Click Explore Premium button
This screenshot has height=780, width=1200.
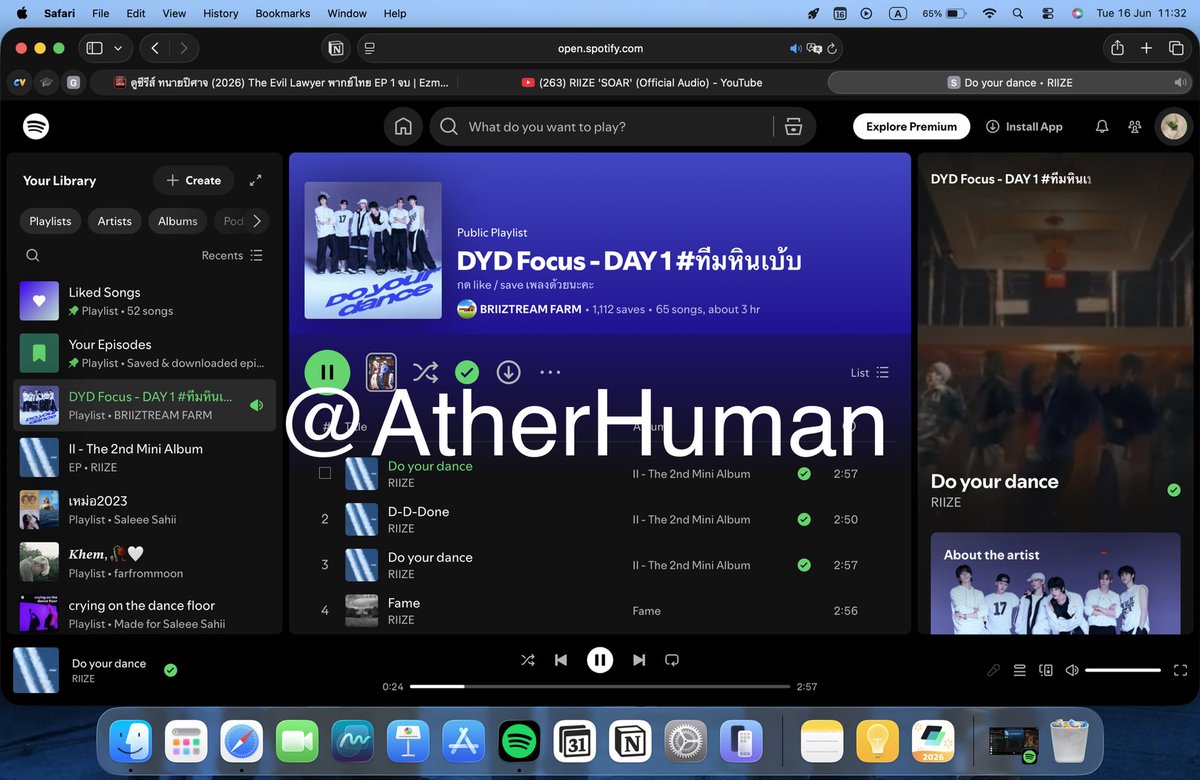[912, 127]
